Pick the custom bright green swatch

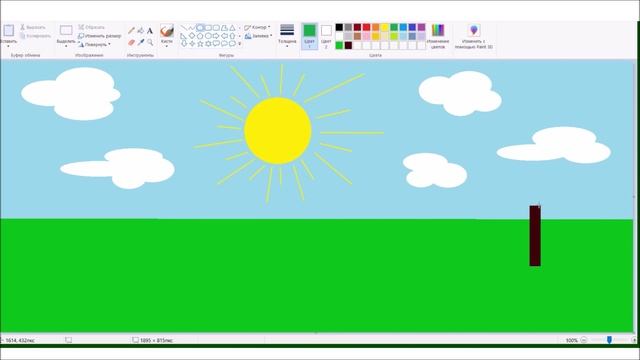(x=339, y=45)
